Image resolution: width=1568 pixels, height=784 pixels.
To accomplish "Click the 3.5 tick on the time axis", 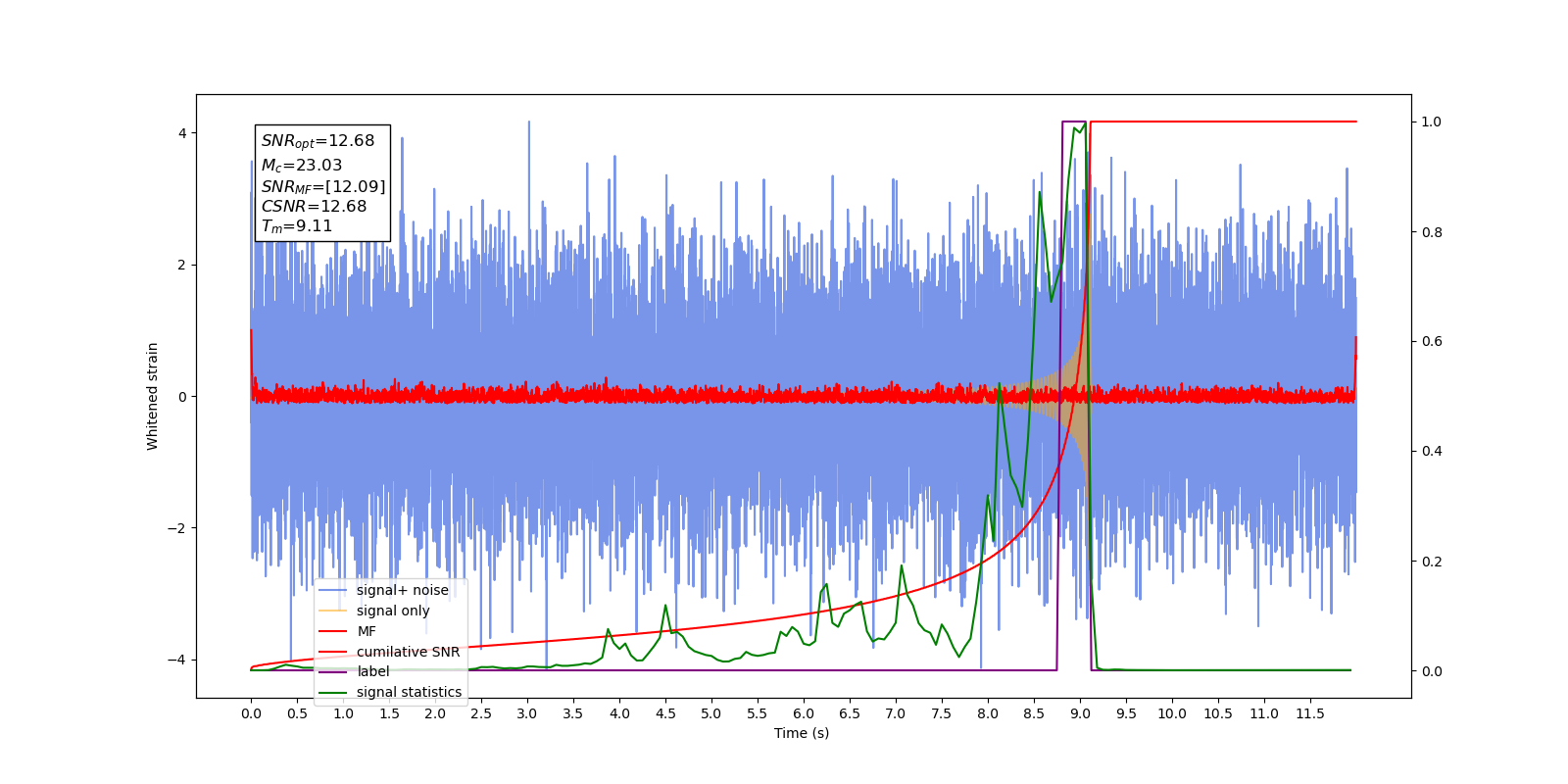I will point(573,713).
